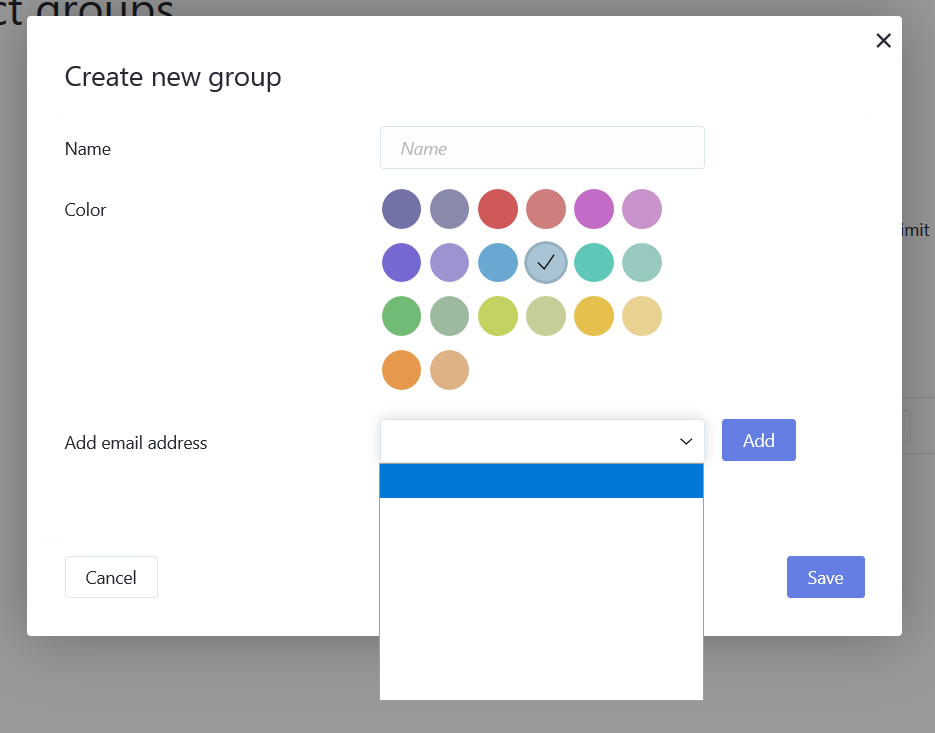This screenshot has height=733, width=935.
Task: Click inside the Name input field
Action: pos(542,147)
